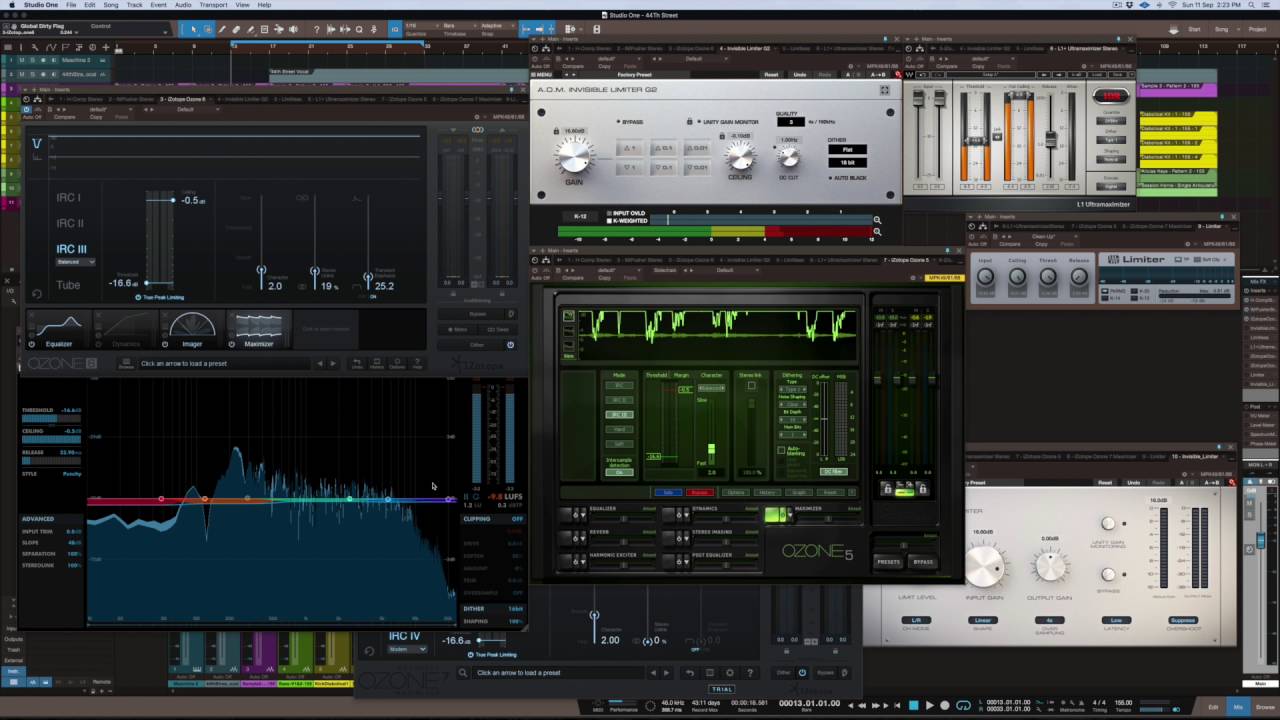Open the Dither Flat selector on Invisible Limiter
The width and height of the screenshot is (1280, 720).
point(847,150)
